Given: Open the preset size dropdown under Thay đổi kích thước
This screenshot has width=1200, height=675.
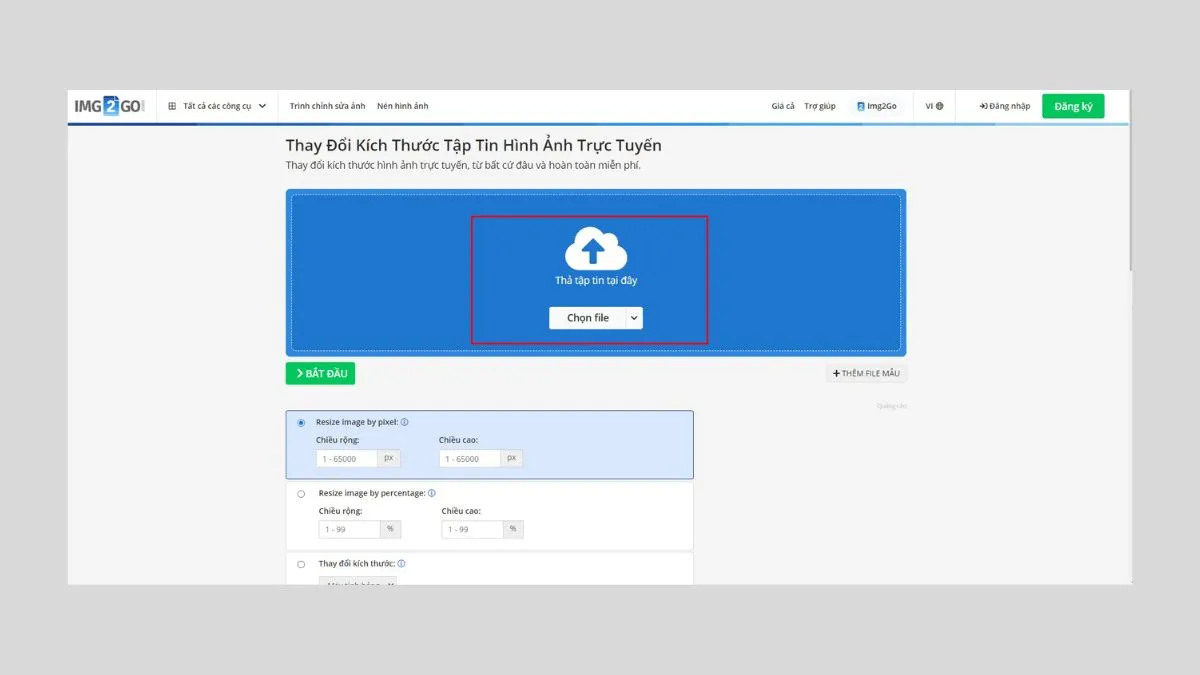Looking at the screenshot, I should click(x=358, y=581).
